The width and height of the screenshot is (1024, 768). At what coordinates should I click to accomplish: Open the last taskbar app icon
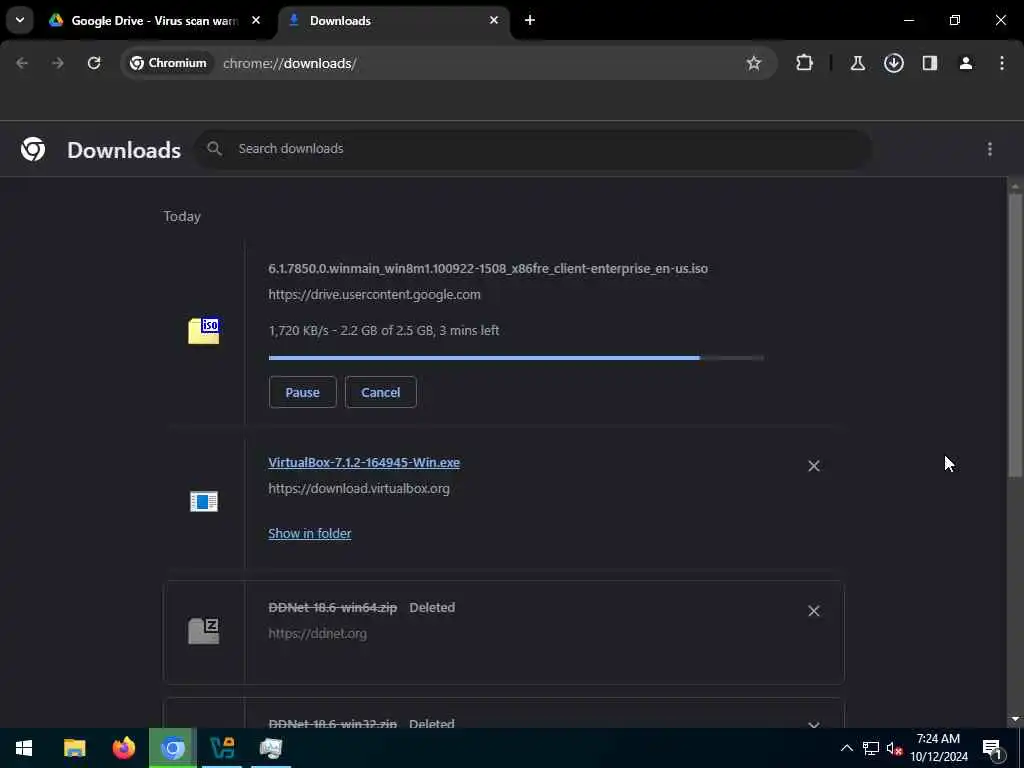(271, 748)
